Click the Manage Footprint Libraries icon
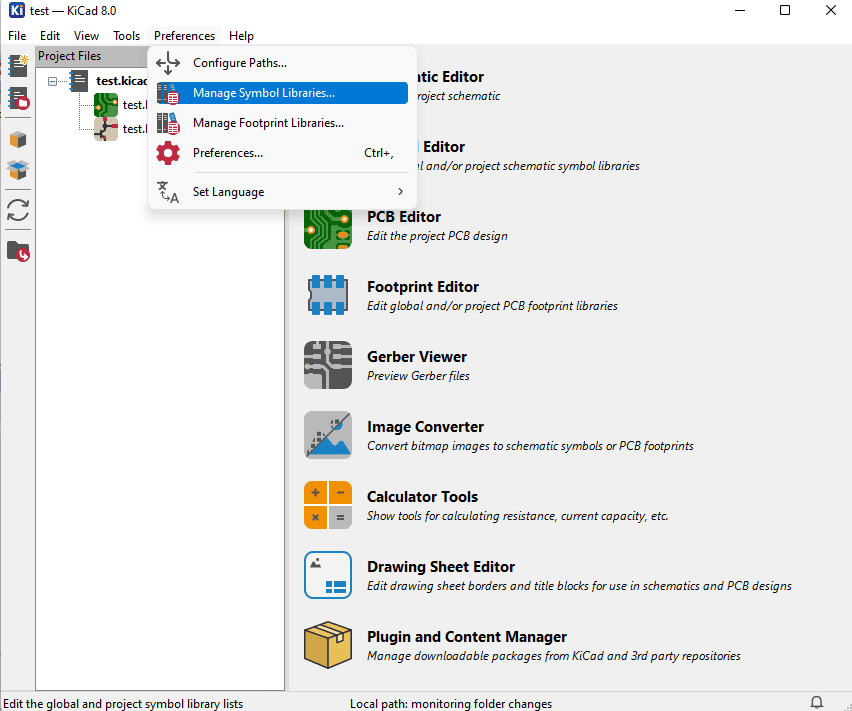The width and height of the screenshot is (852, 711). 168,123
